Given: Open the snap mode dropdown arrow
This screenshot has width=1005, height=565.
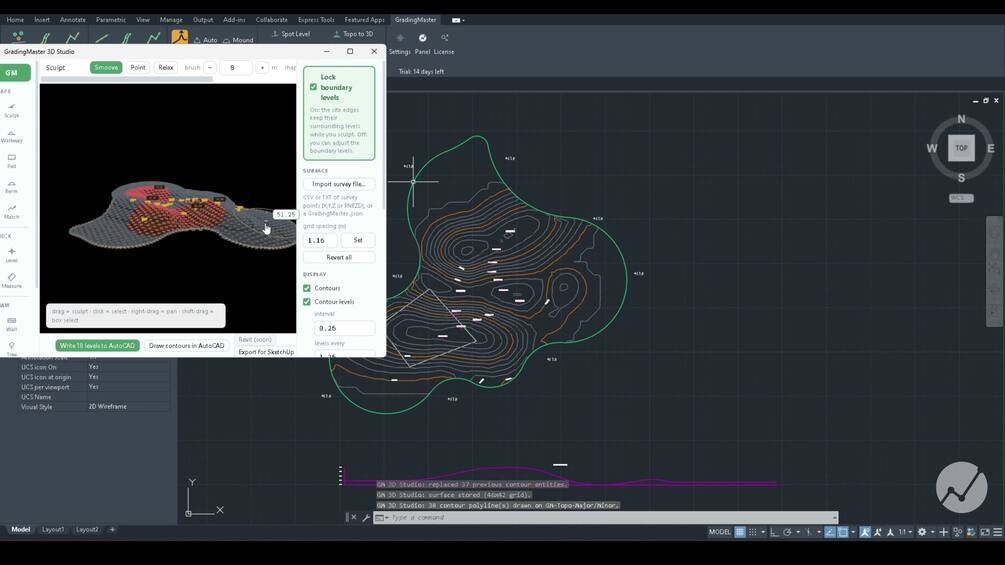Looking at the screenshot, I should tap(763, 532).
